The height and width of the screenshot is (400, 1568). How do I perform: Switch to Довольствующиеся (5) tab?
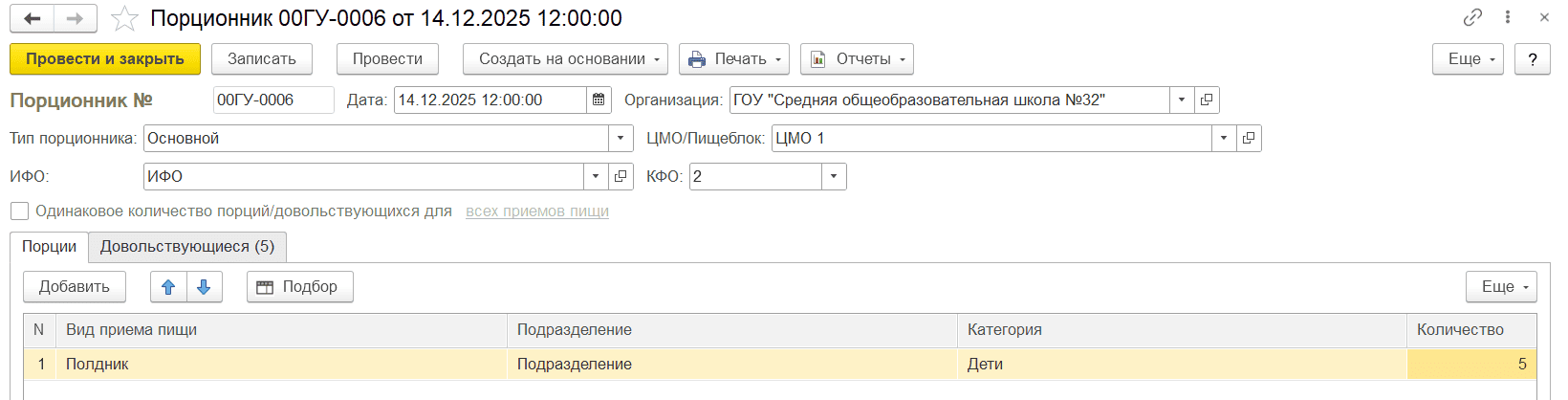[187, 246]
